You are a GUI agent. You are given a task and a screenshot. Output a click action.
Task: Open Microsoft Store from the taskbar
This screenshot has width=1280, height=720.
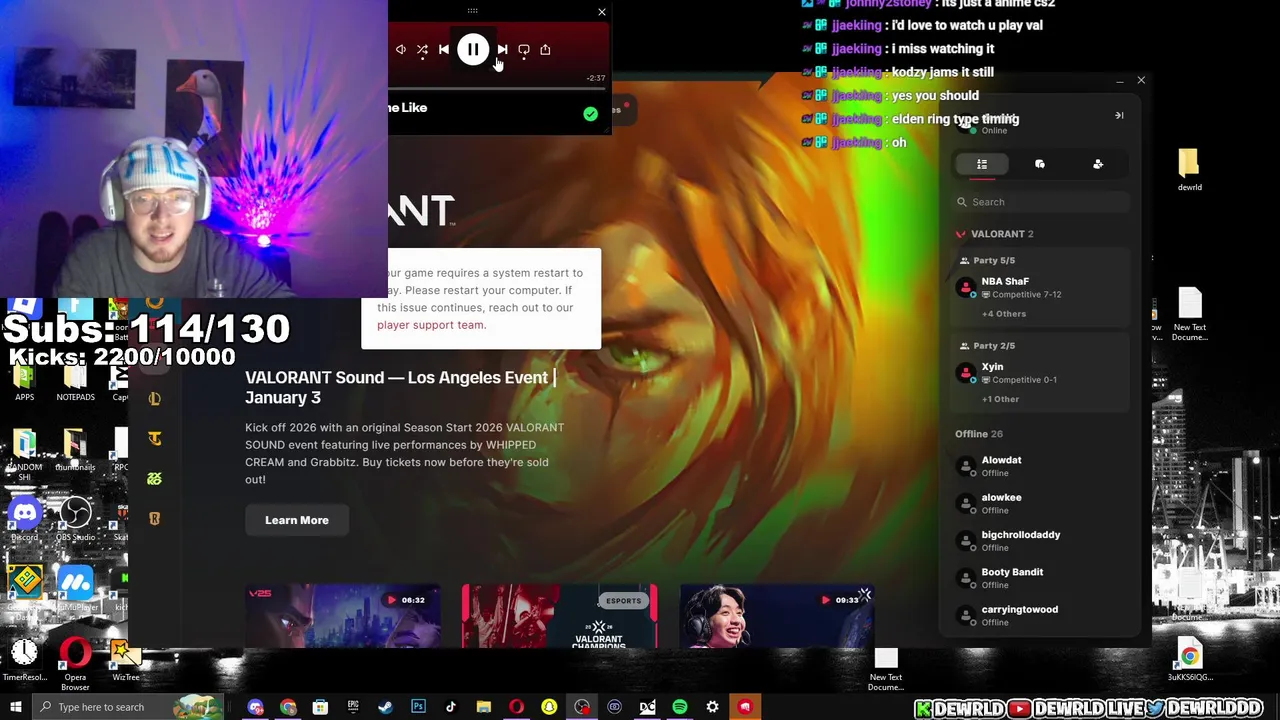[320, 707]
